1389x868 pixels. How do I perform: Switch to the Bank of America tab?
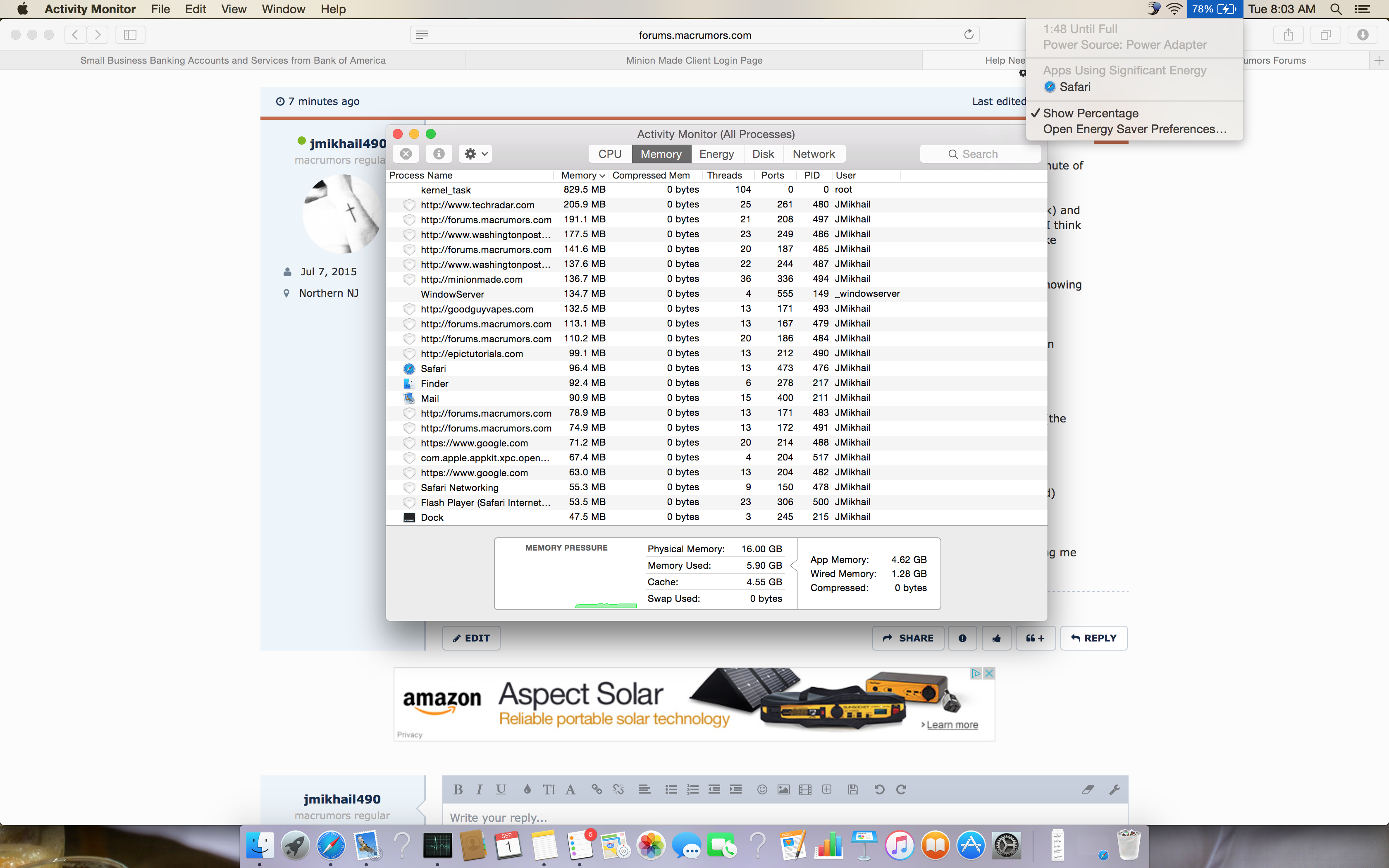pos(233,60)
